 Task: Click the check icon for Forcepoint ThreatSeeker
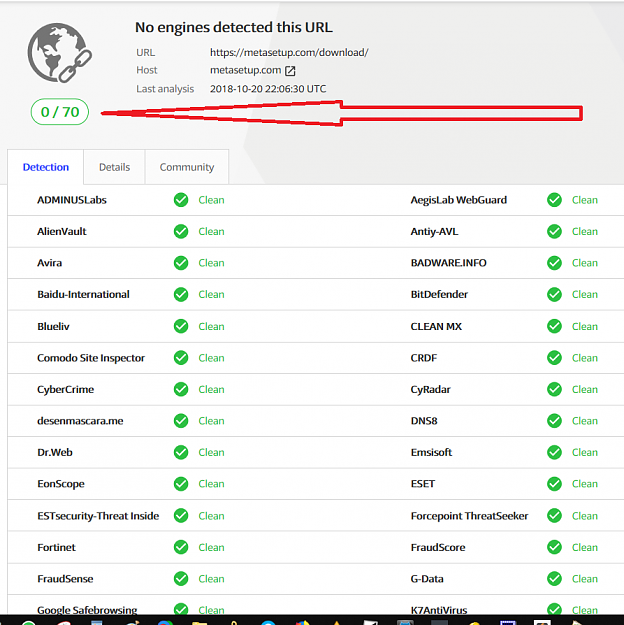click(x=554, y=516)
